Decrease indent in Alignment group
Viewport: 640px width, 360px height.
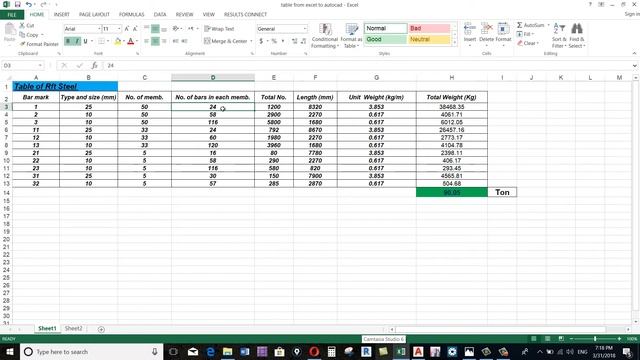176,41
